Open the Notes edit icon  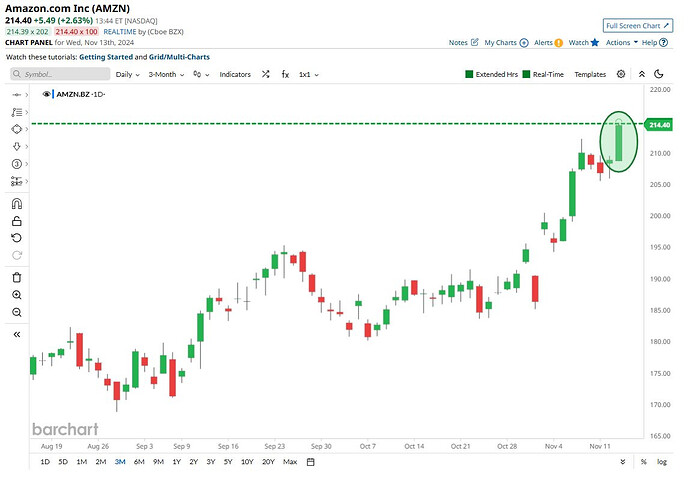475,42
